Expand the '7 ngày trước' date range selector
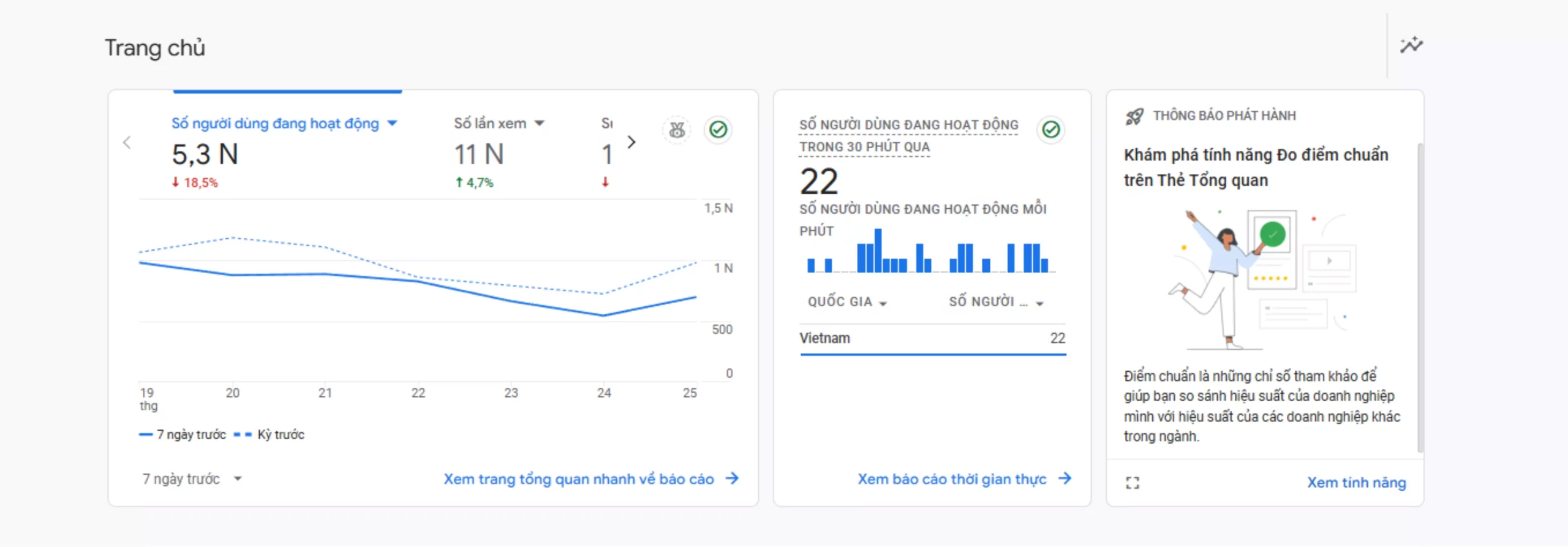 coord(192,479)
